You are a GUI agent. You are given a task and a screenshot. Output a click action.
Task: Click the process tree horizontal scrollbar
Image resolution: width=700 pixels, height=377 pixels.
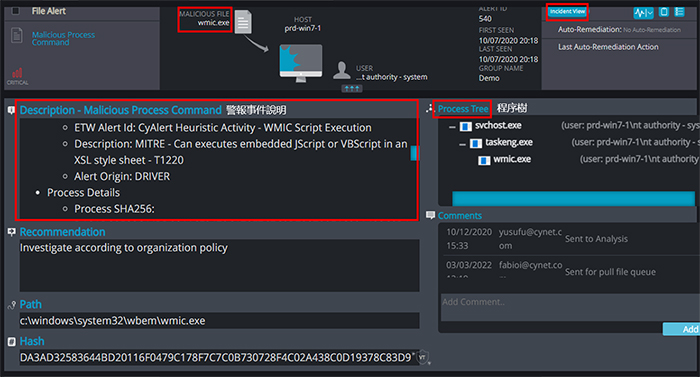pyautogui.click(x=573, y=199)
